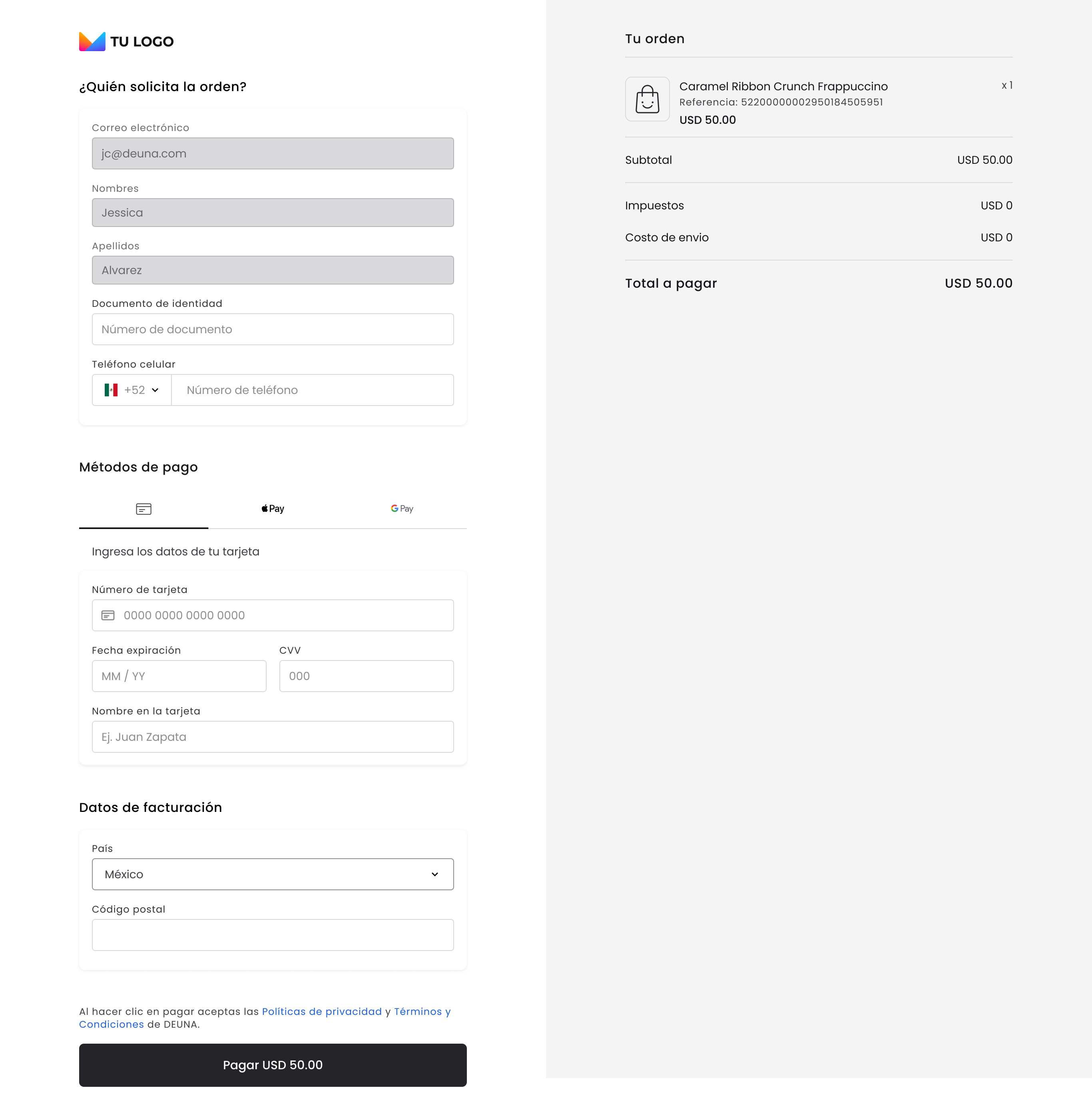Click the Impuestos USD 0 value
The image size is (1092, 1102).
tap(997, 206)
